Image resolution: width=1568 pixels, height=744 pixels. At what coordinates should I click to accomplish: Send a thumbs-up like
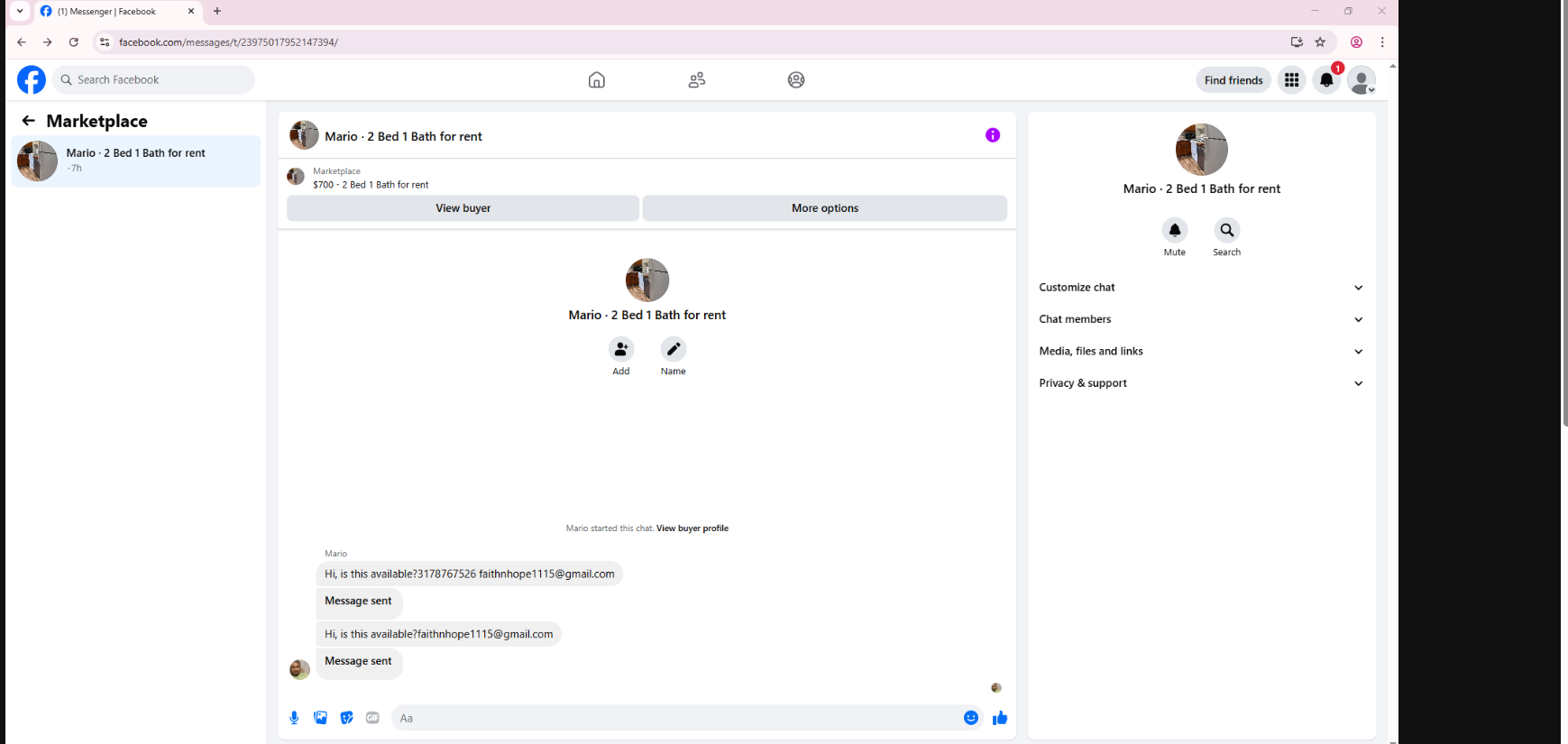[1000, 718]
